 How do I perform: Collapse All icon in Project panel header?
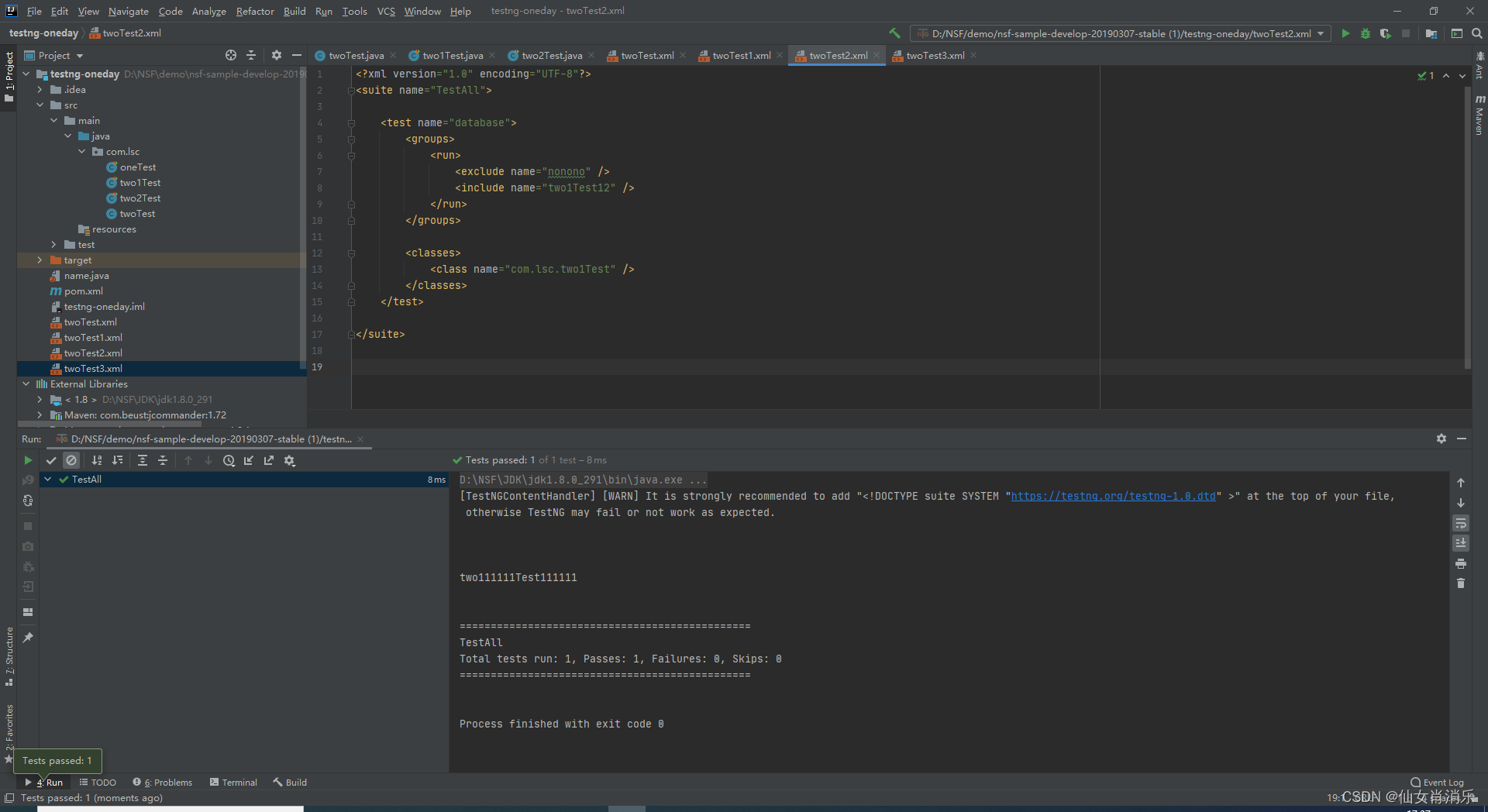251,55
